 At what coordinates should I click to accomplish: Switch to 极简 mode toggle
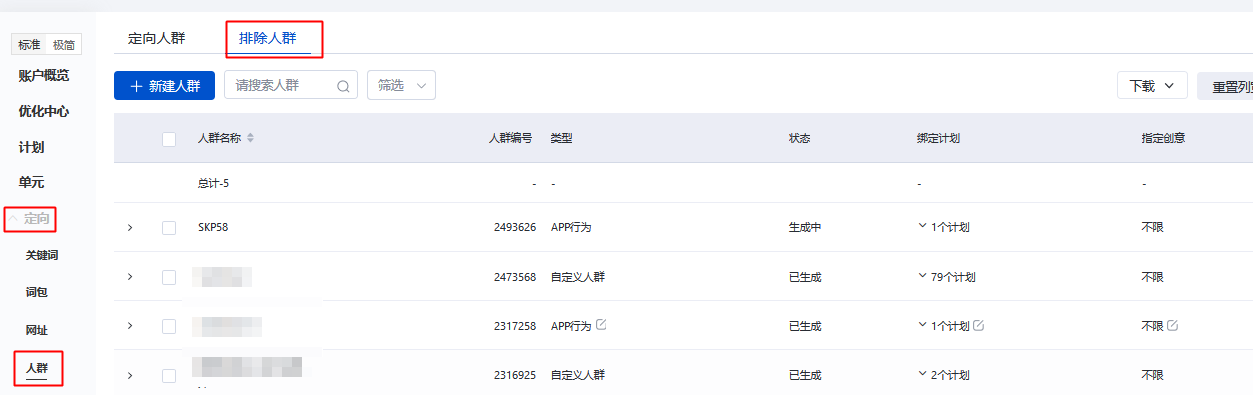pyautogui.click(x=64, y=45)
